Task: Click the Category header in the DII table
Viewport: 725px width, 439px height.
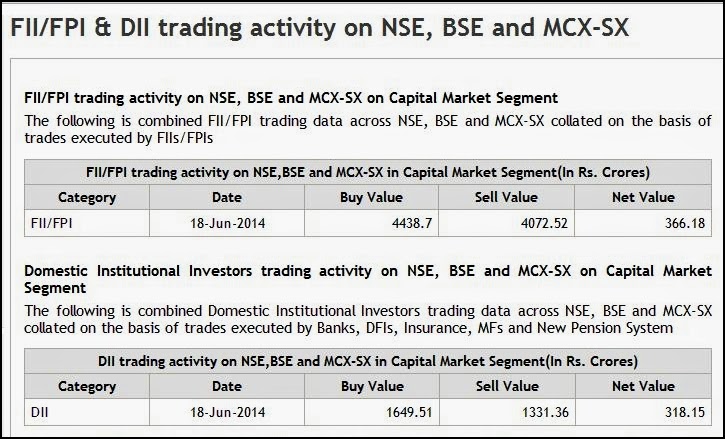Action: (x=87, y=386)
